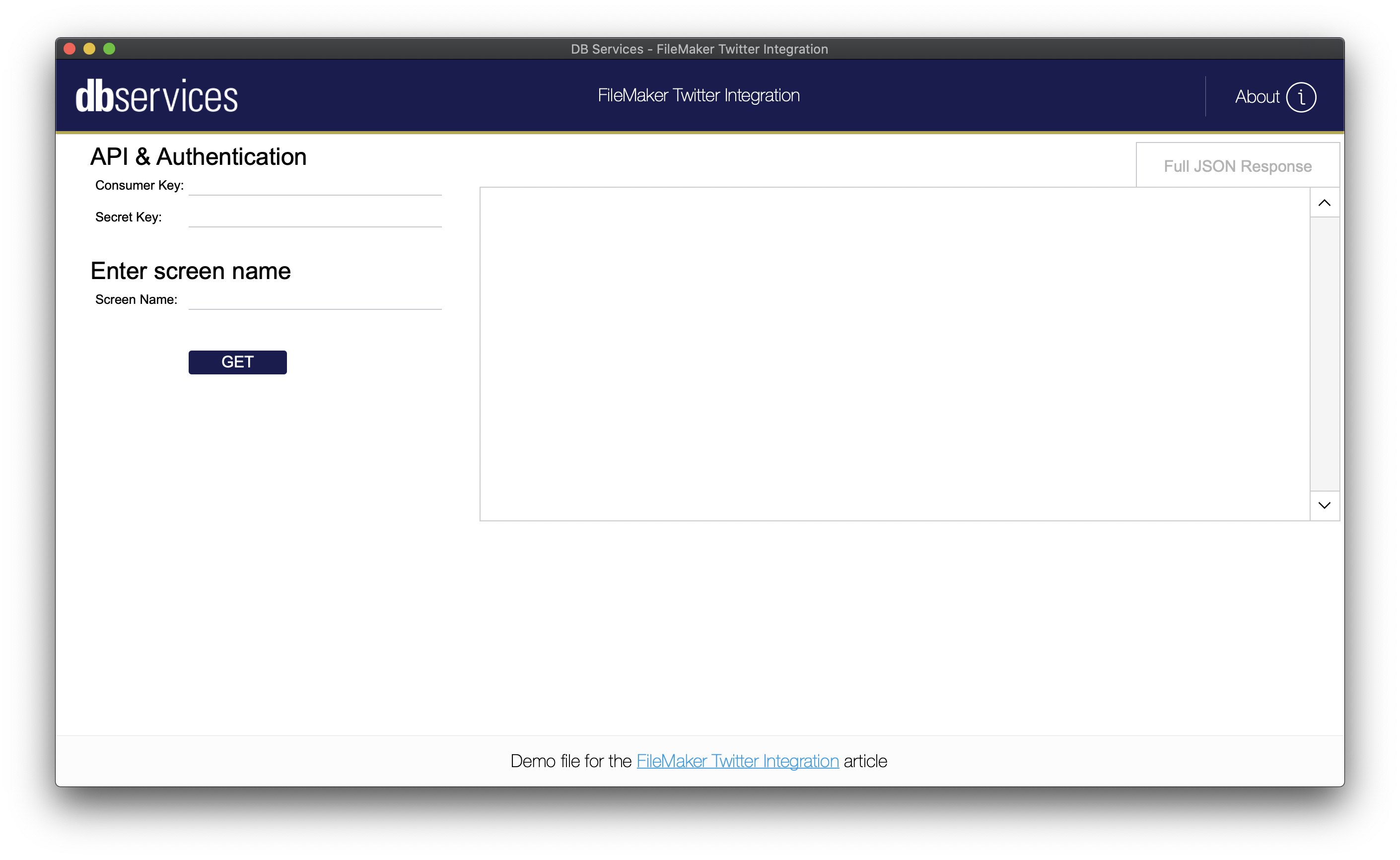Click the scroll down arrow in JSON panel

point(1324,505)
